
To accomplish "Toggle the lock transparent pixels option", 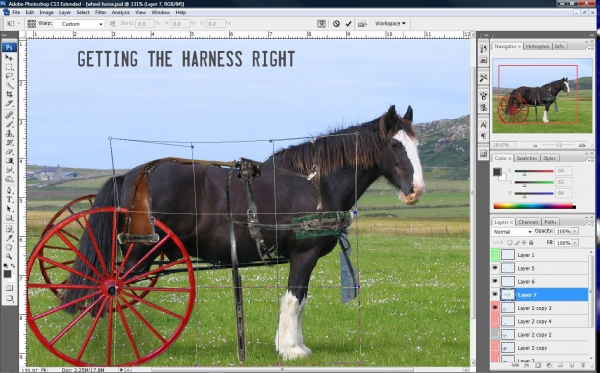I will point(510,243).
